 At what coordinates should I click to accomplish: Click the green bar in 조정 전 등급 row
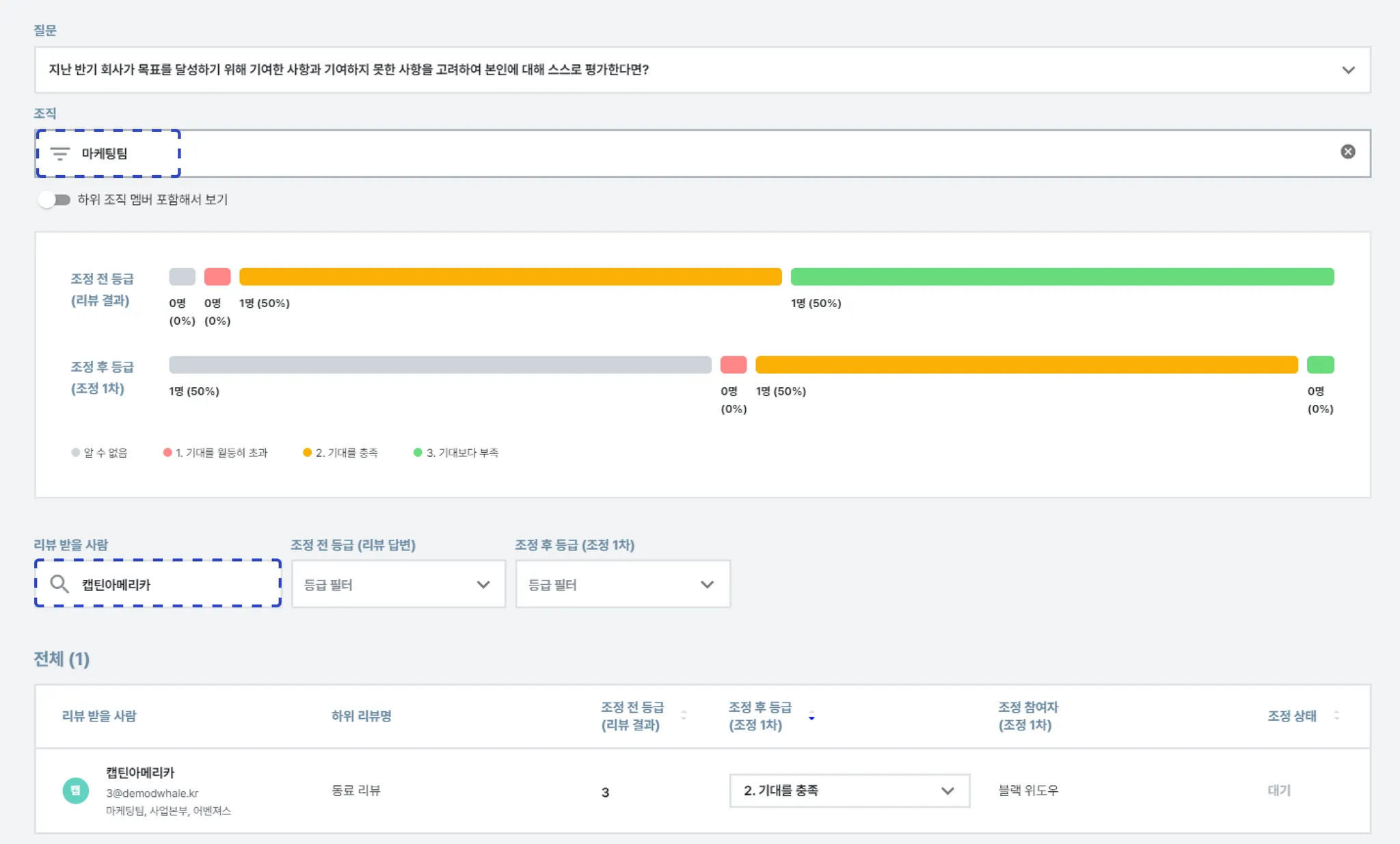[x=1062, y=277]
